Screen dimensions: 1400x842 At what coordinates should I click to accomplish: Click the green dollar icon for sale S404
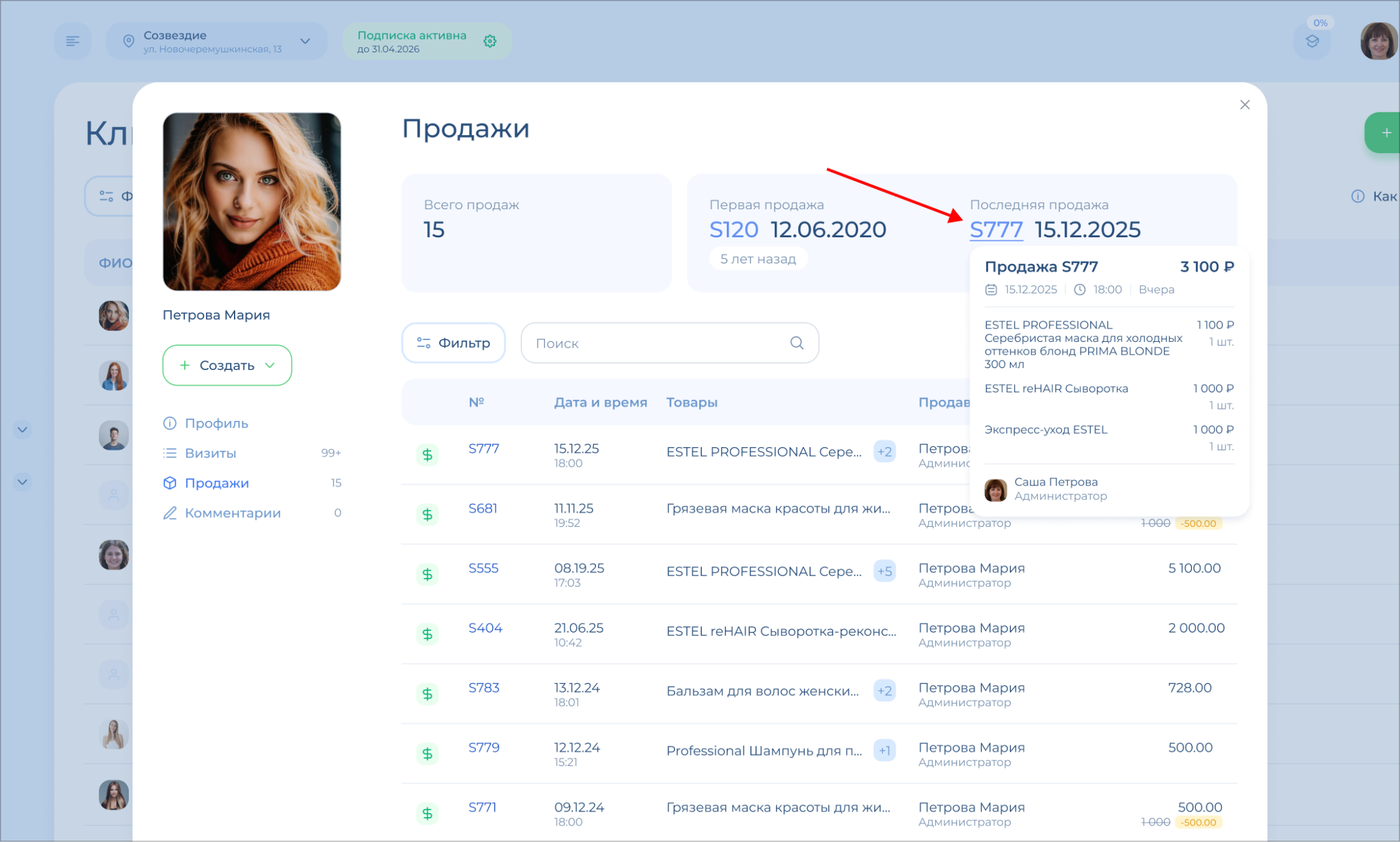click(427, 634)
